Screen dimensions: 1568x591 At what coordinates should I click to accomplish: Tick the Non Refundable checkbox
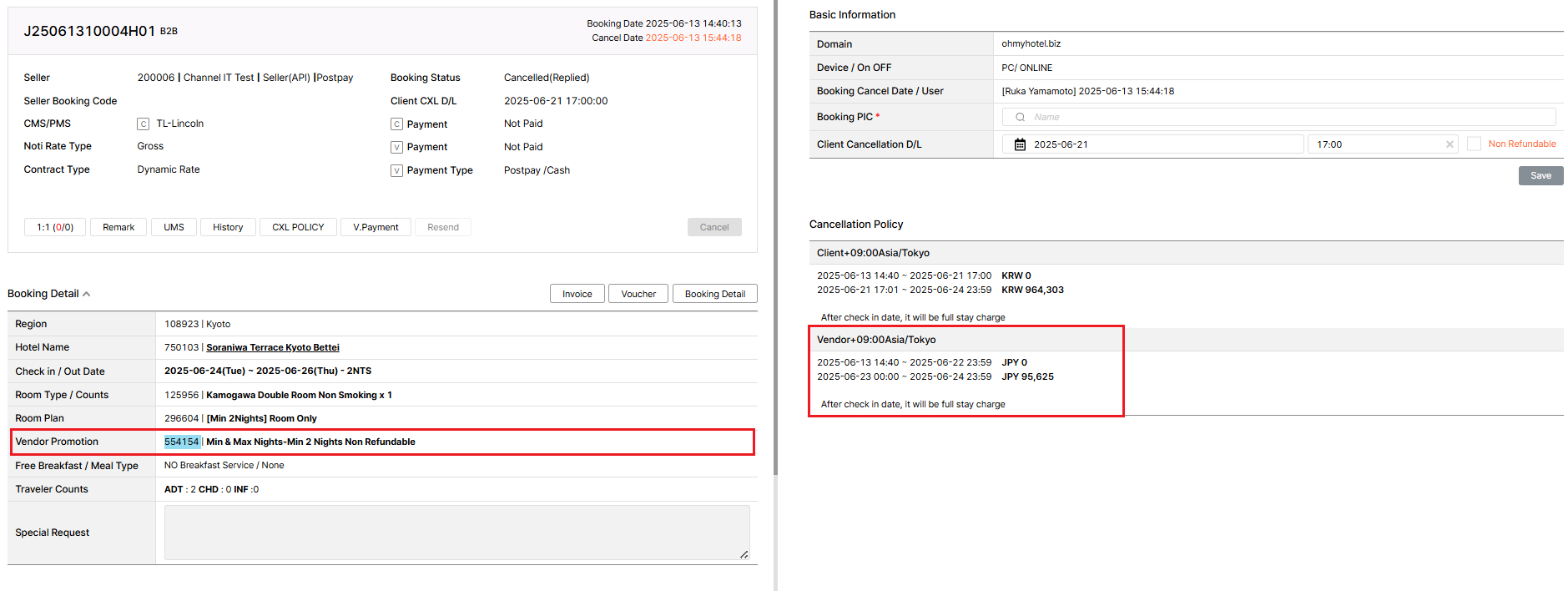coord(1474,144)
